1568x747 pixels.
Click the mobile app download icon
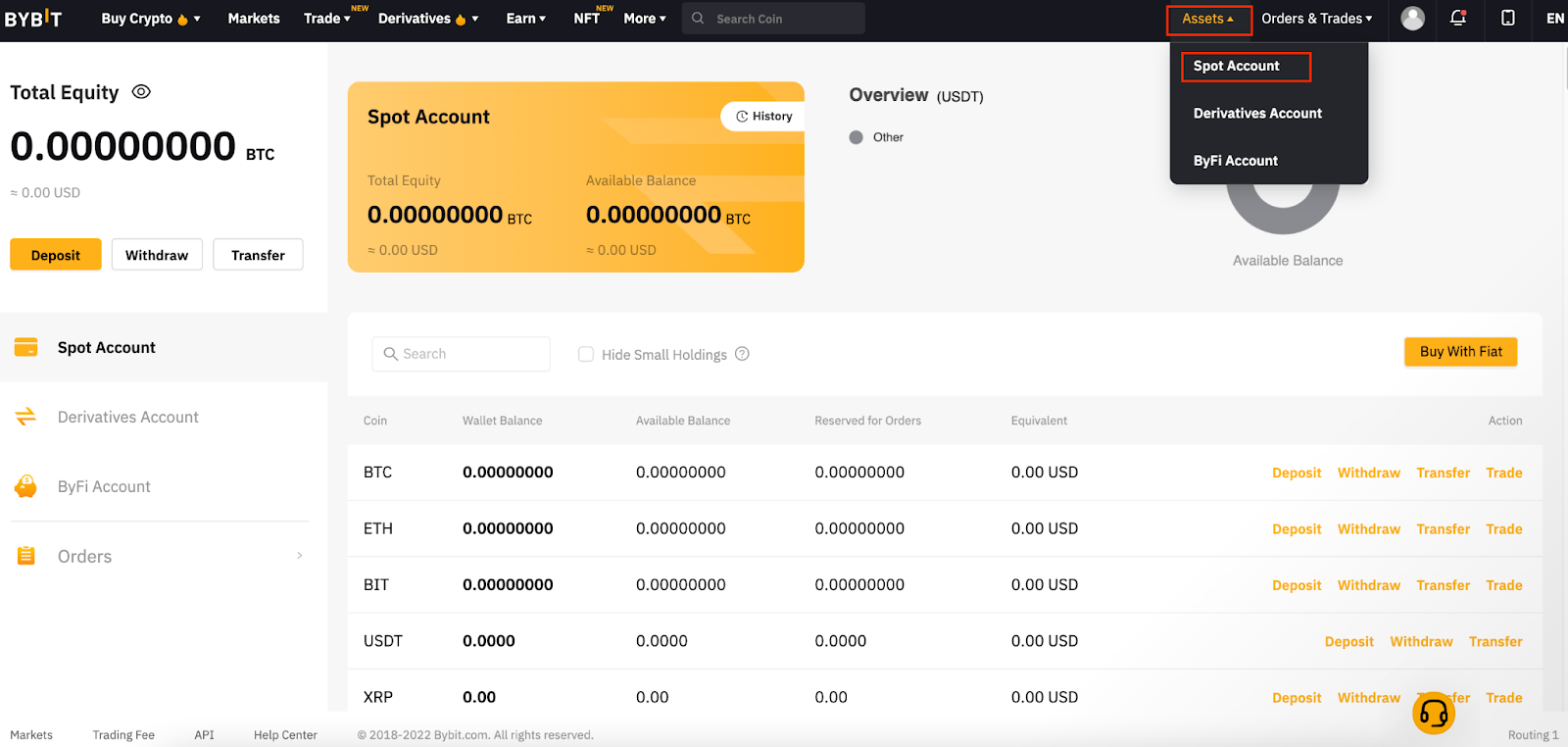[1508, 18]
